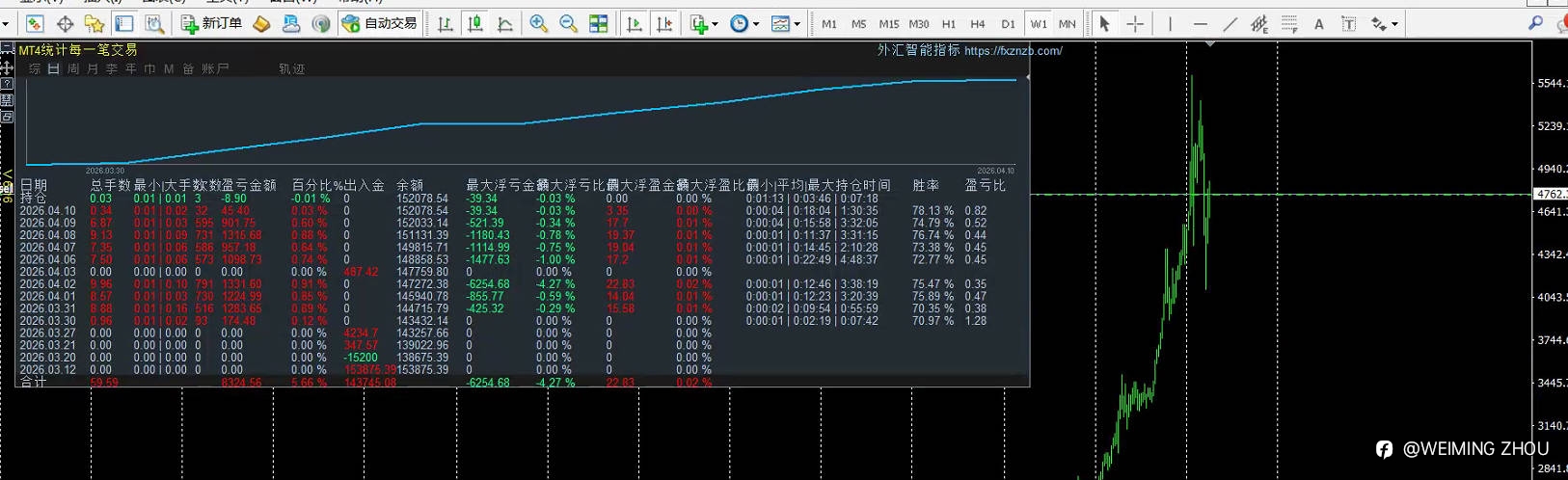This screenshot has width=1568, height=480.
Task: Select the M1 timeframe
Action: (x=829, y=24)
